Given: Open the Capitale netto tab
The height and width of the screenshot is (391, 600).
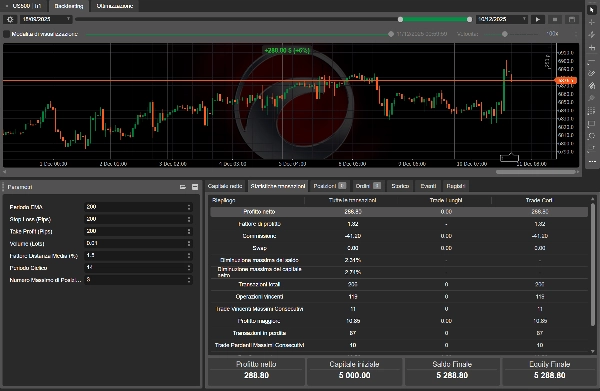Looking at the screenshot, I should 225,186.
